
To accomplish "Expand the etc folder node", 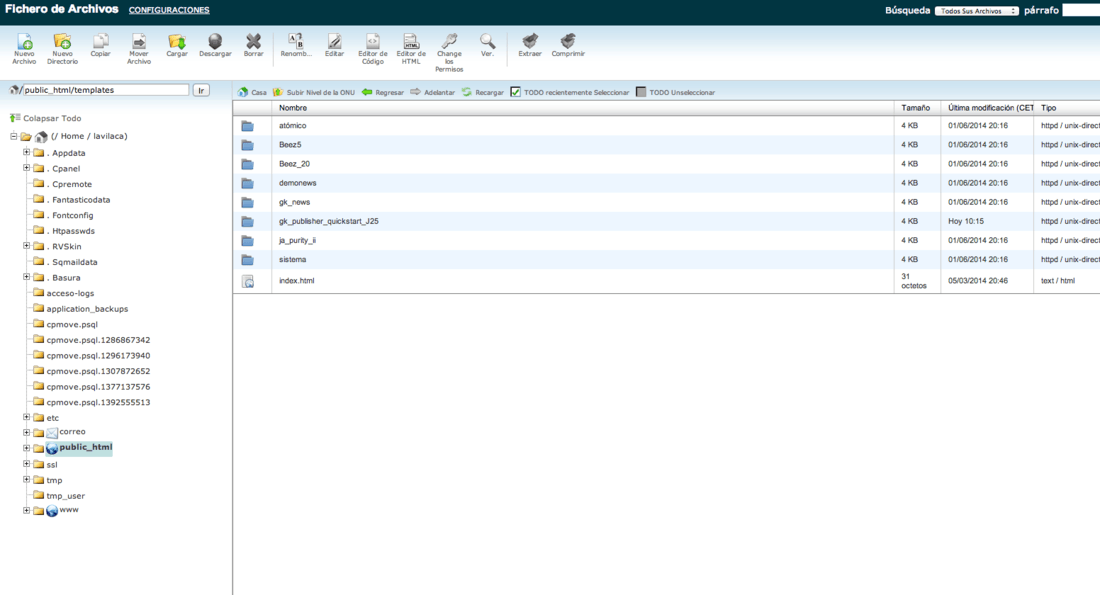I will [x=26, y=417].
